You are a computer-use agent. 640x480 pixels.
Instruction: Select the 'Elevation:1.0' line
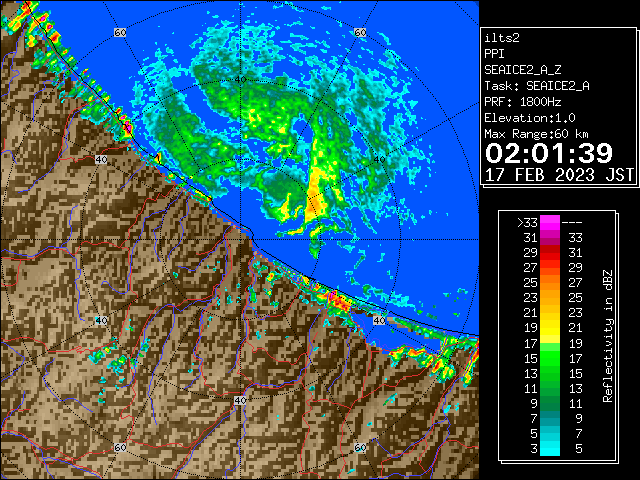[530, 118]
